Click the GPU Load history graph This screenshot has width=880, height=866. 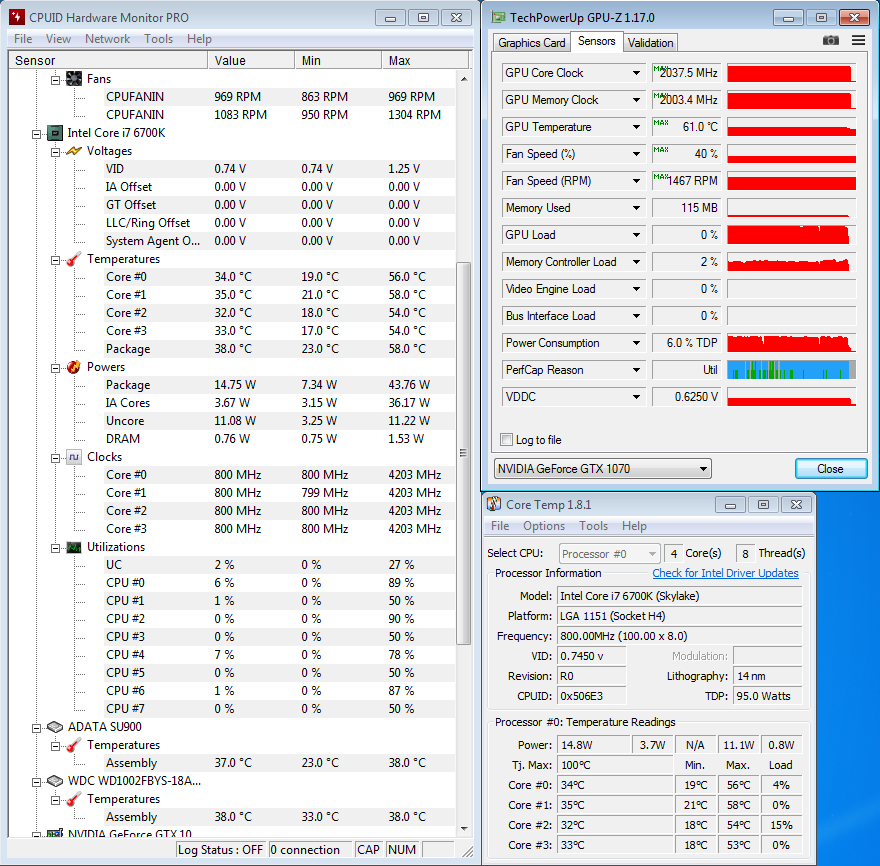[x=791, y=235]
